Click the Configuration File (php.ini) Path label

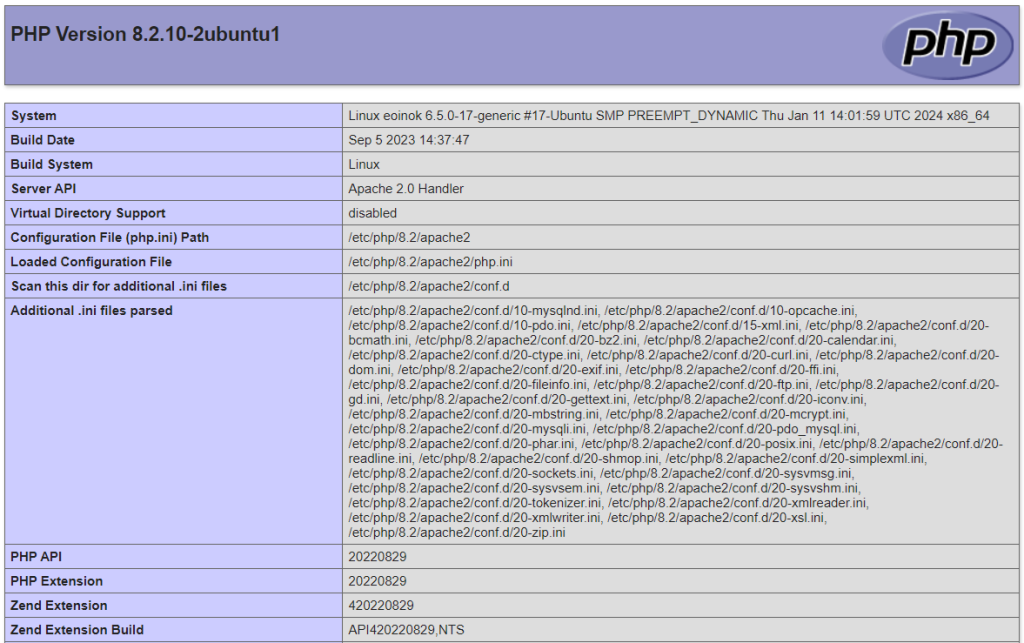click(110, 238)
